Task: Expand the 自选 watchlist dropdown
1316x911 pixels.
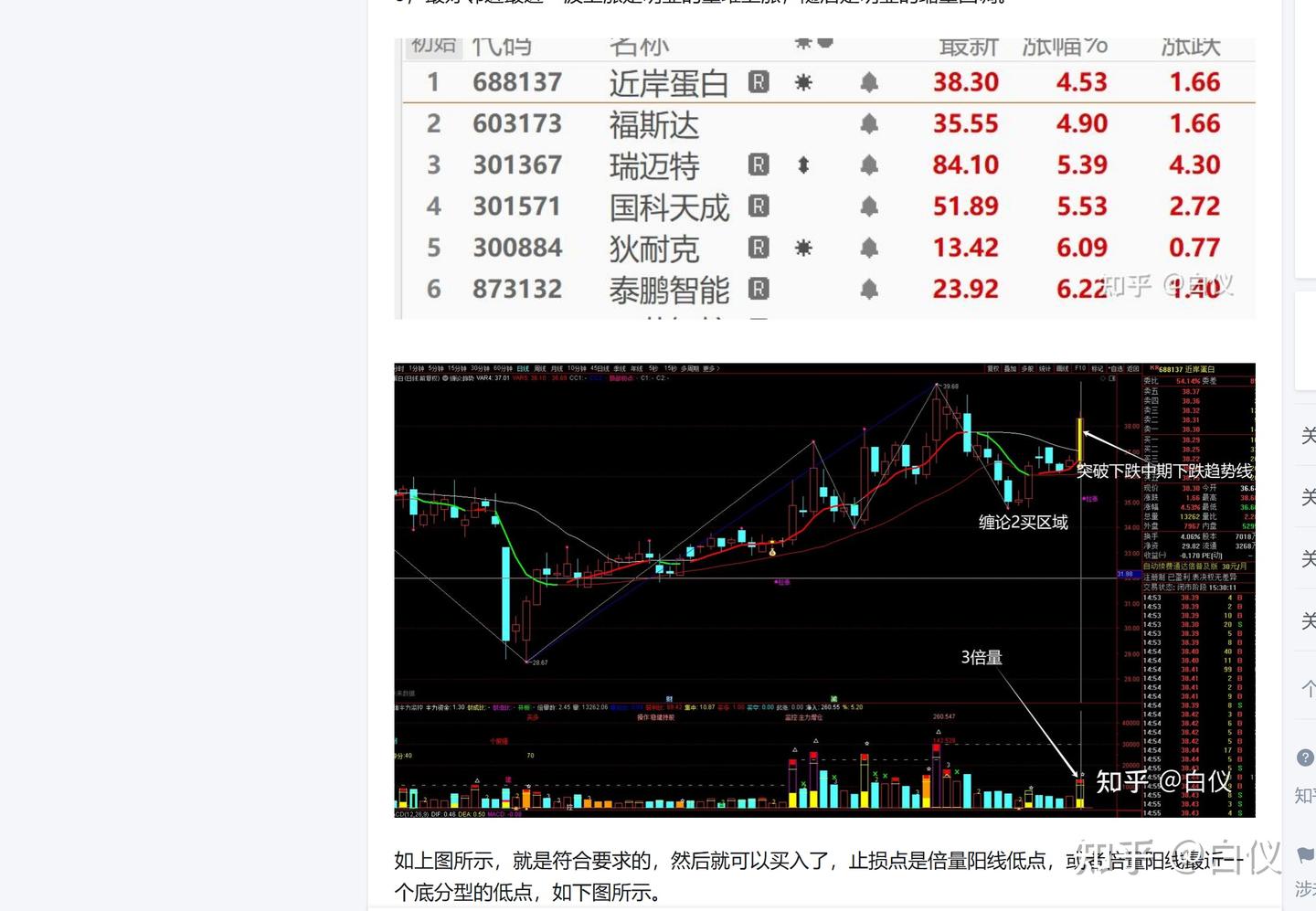Action: pyautogui.click(x=1114, y=368)
